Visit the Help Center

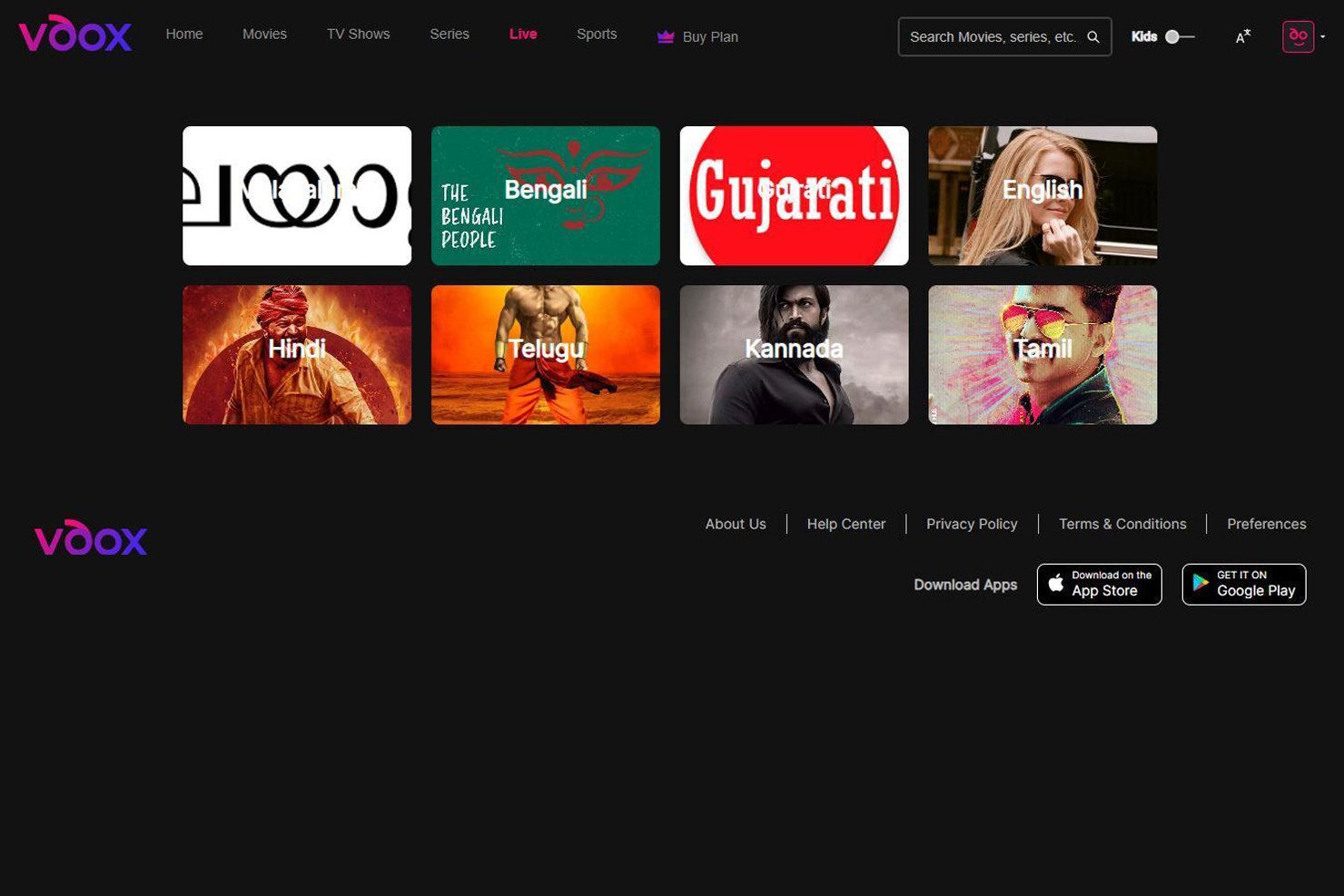pyautogui.click(x=846, y=524)
